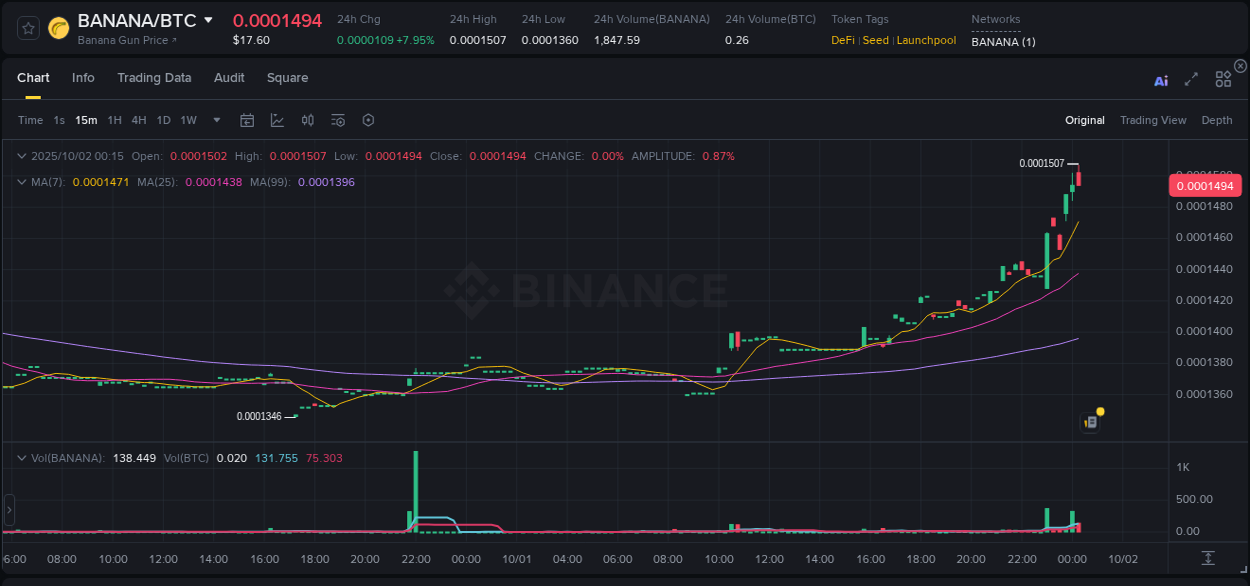
Task: Open the widgets grid icon
Action: point(1223,78)
